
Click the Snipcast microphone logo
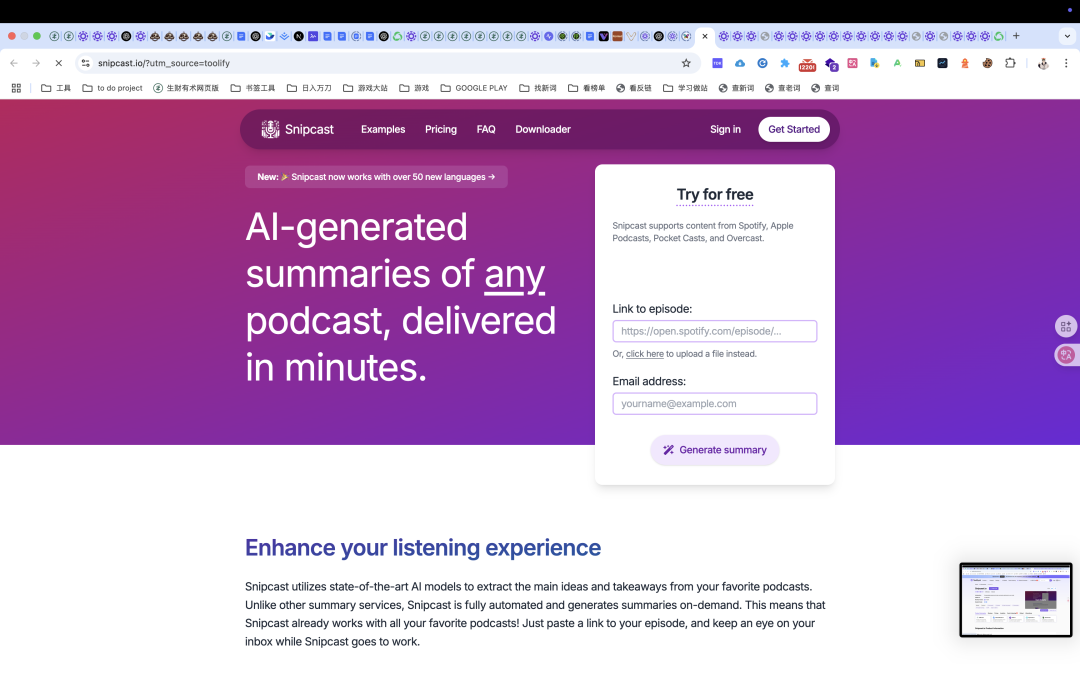270,129
